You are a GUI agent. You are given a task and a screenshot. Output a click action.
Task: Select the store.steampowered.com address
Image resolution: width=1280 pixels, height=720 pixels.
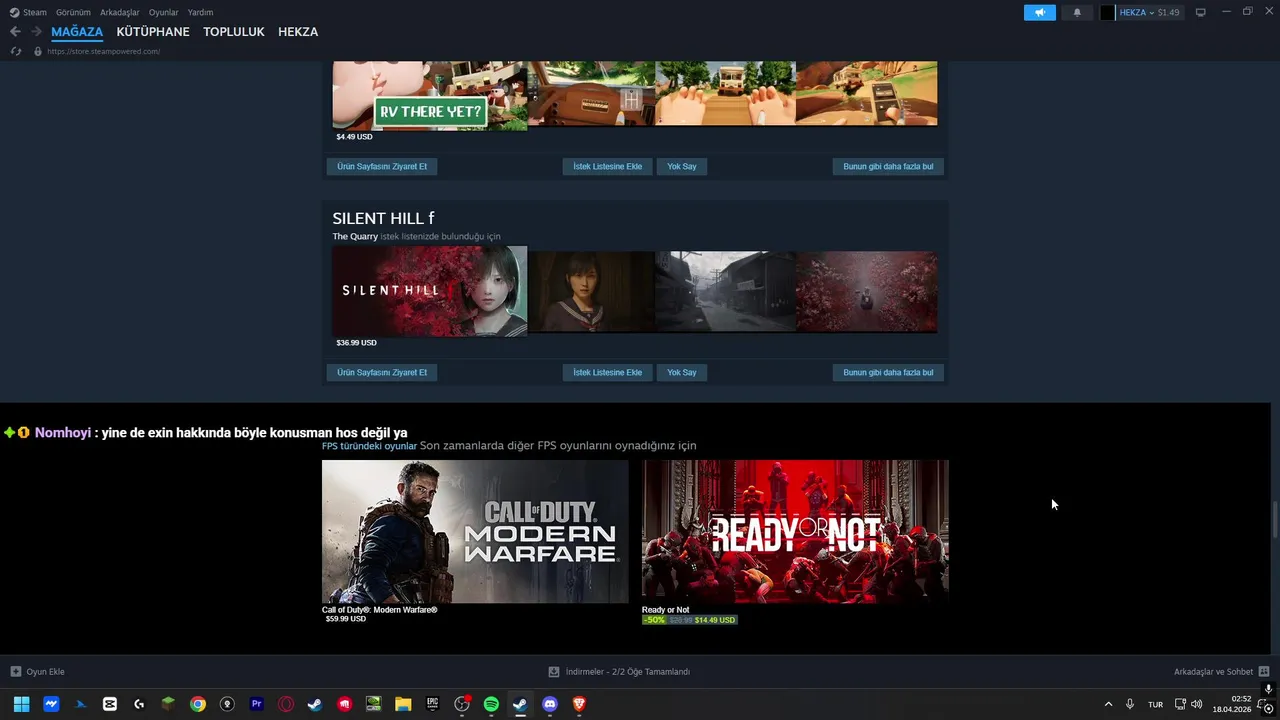pos(103,51)
